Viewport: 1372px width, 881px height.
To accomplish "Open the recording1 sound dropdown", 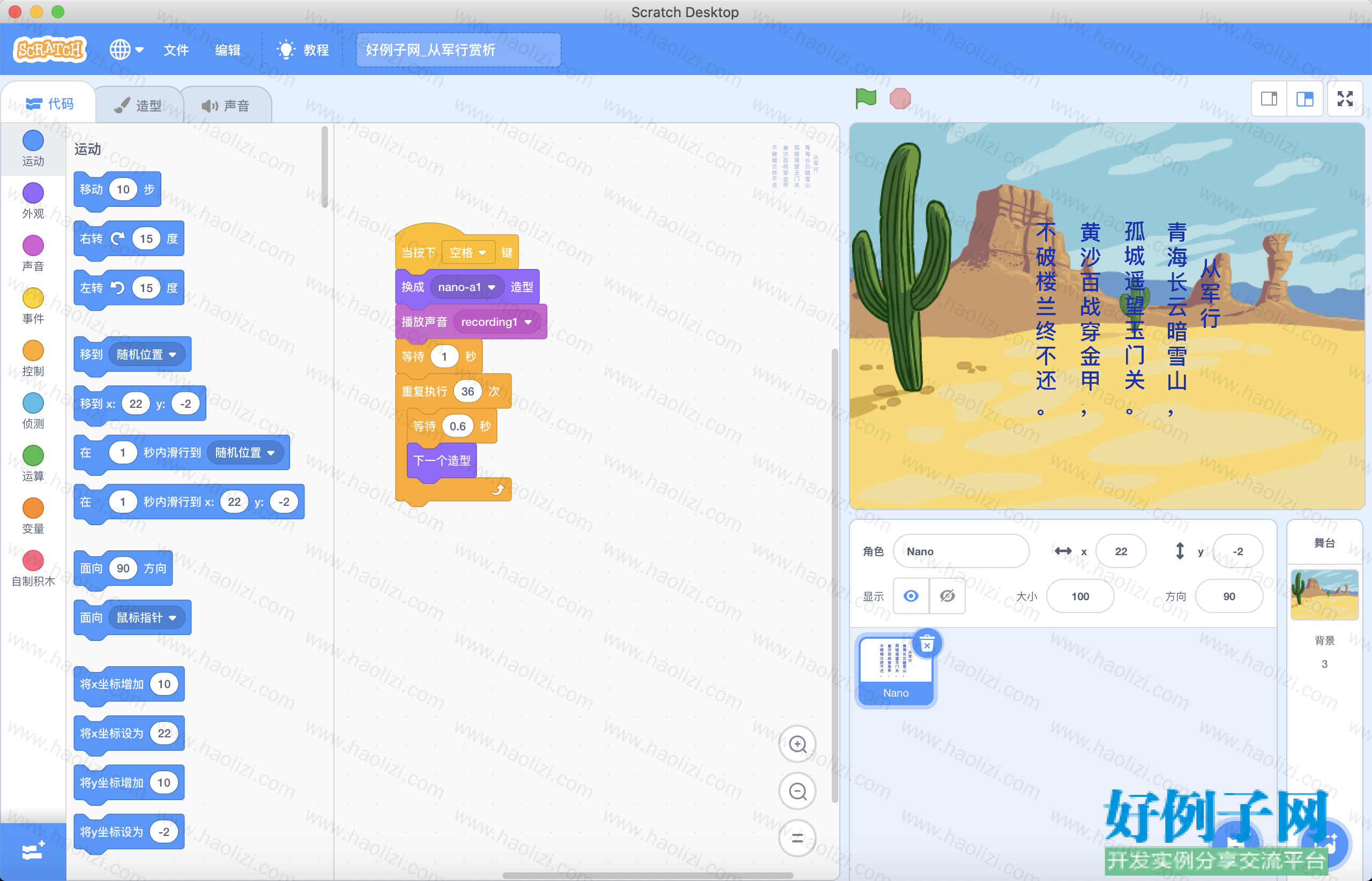I will pos(497,322).
